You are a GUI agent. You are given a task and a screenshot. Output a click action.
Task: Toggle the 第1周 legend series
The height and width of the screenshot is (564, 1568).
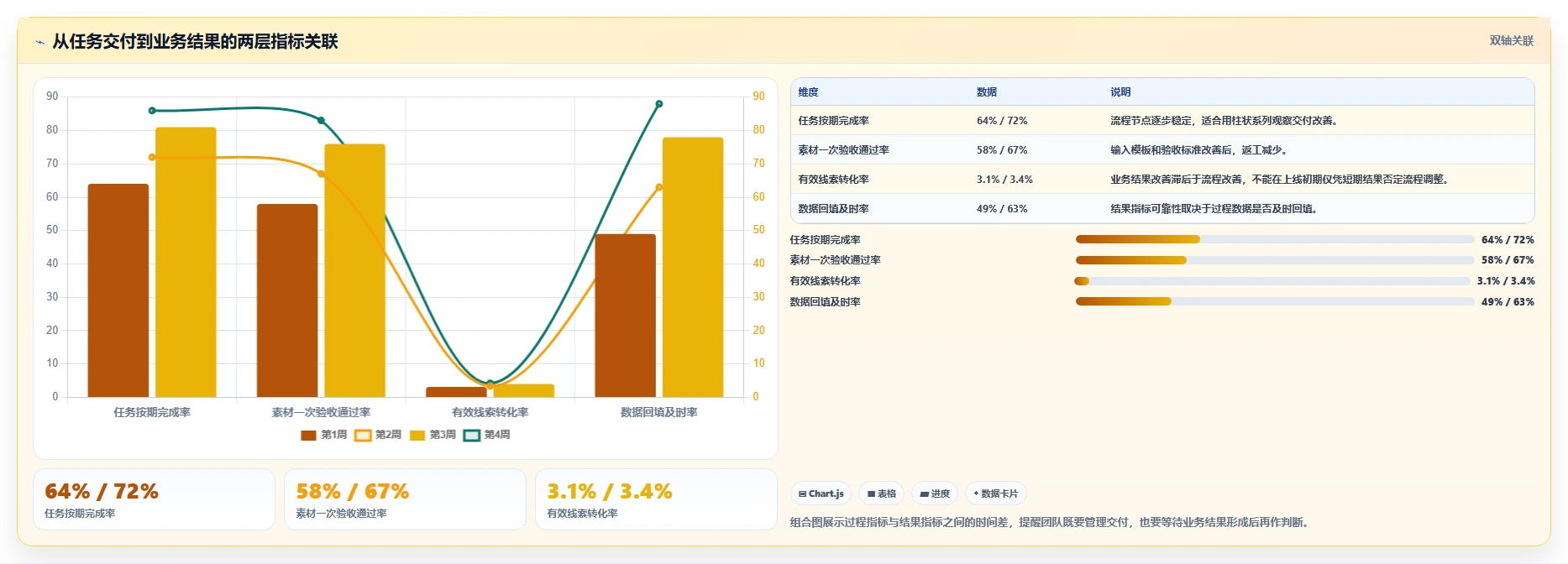click(323, 435)
